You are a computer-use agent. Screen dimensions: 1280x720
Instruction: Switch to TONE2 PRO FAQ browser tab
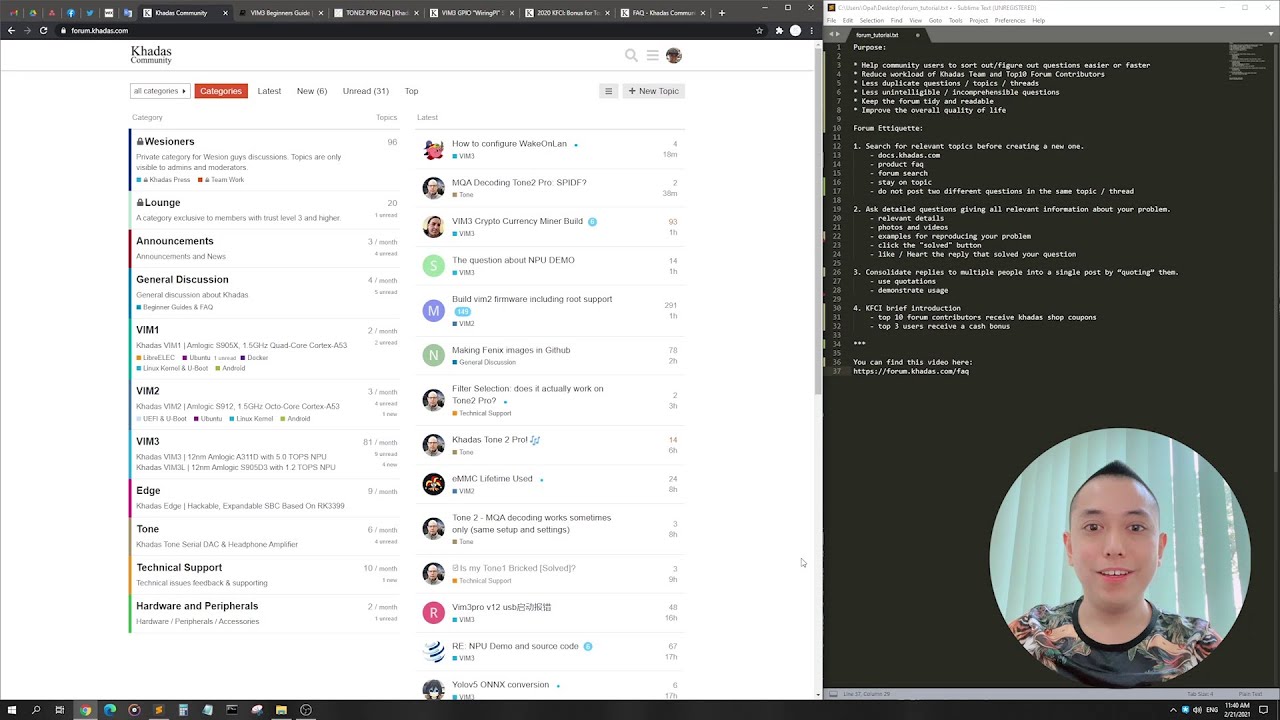click(375, 13)
